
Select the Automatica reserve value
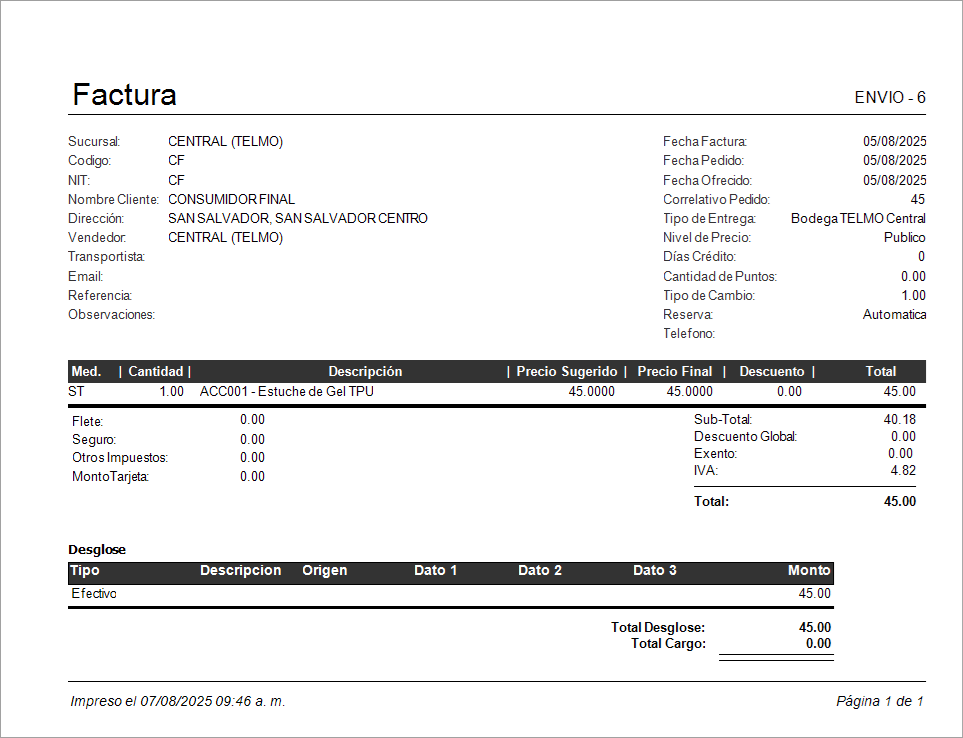tap(894, 314)
